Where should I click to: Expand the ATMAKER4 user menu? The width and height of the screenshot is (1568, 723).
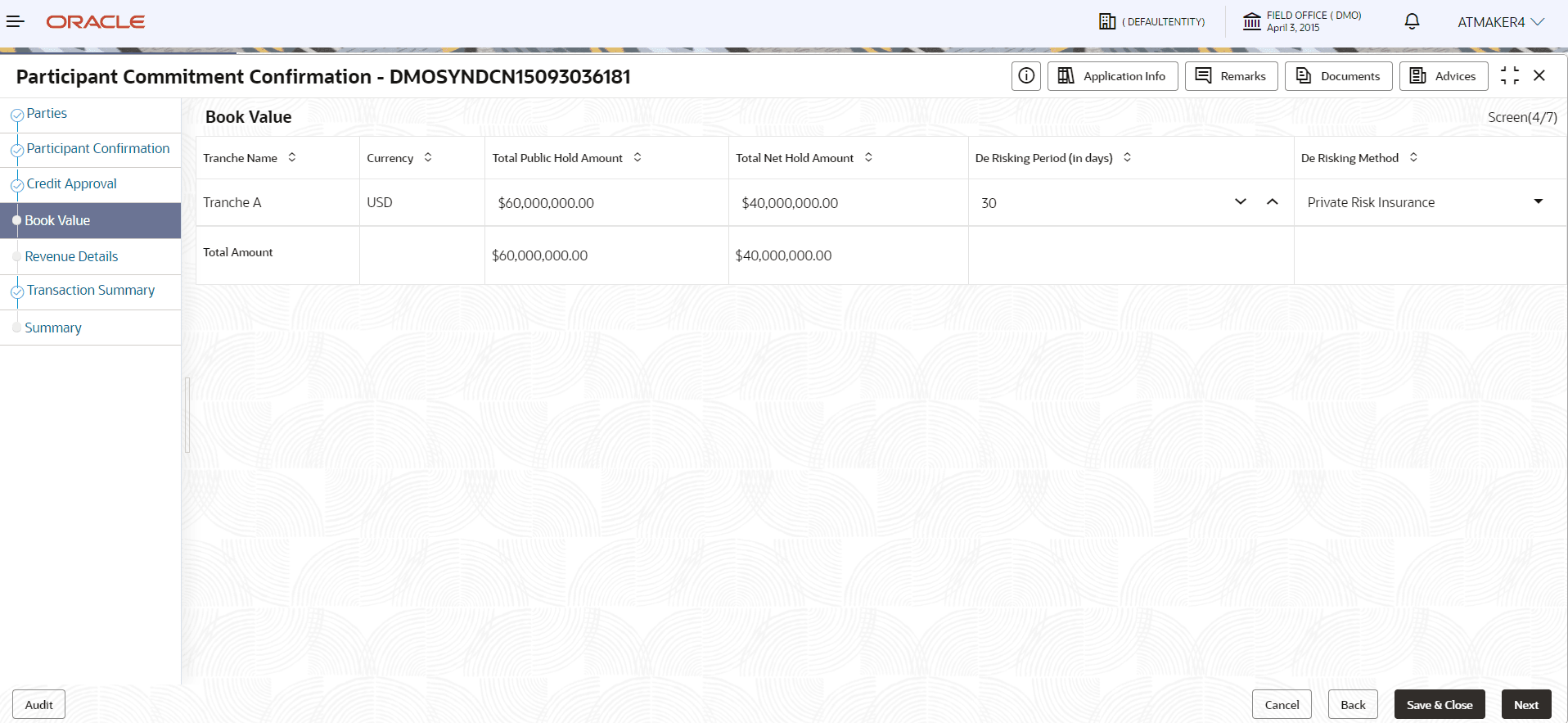tap(1500, 22)
